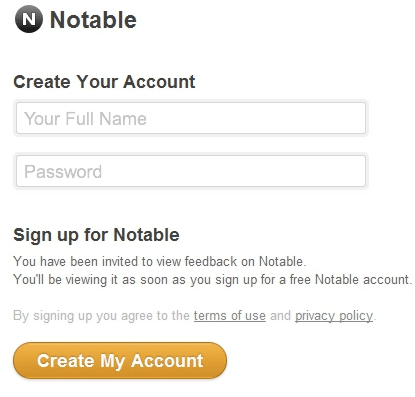
Task: Click the word feedback in the invitation text
Action: point(211,261)
